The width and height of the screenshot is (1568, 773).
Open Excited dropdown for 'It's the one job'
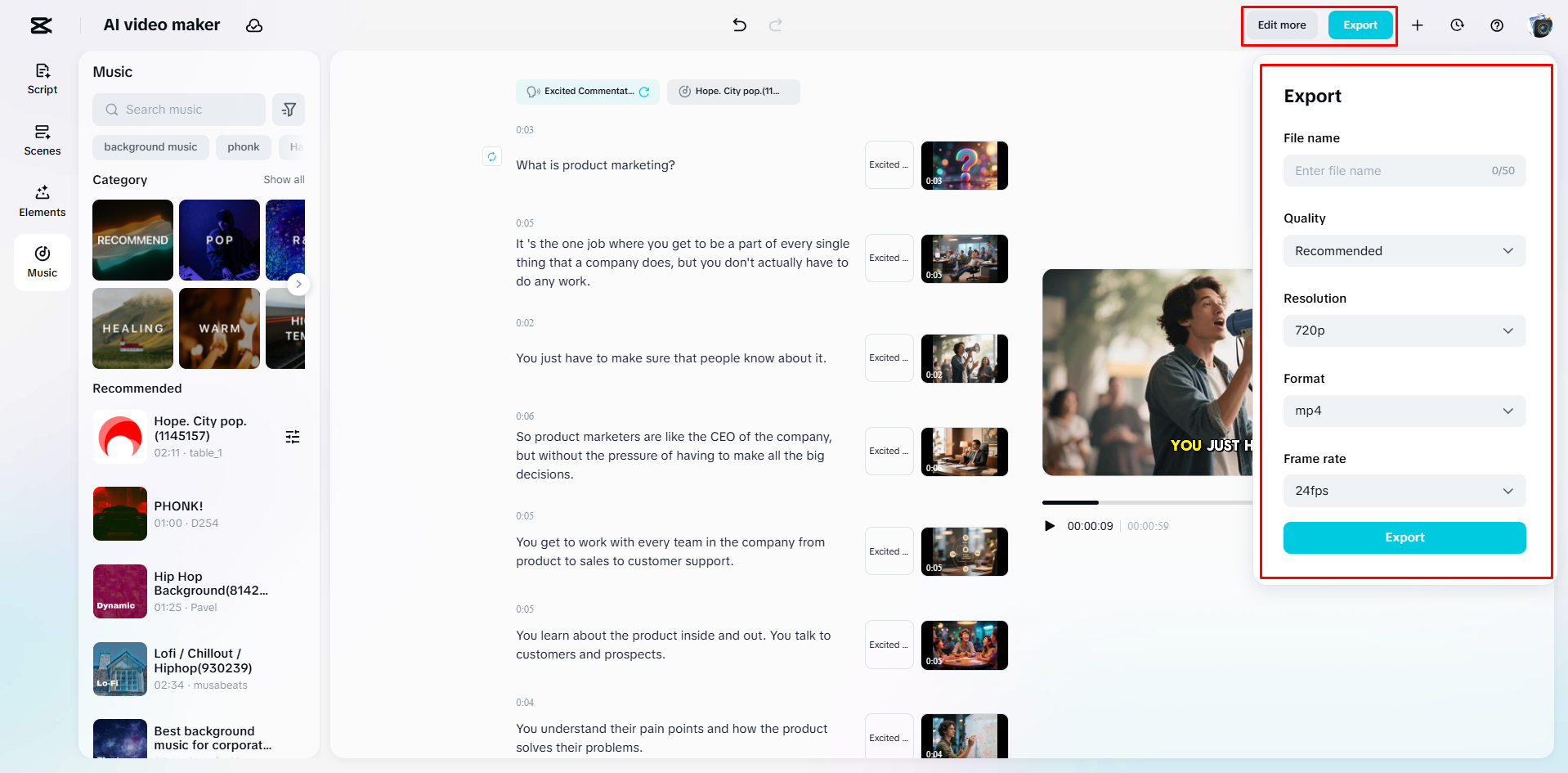[889, 258]
